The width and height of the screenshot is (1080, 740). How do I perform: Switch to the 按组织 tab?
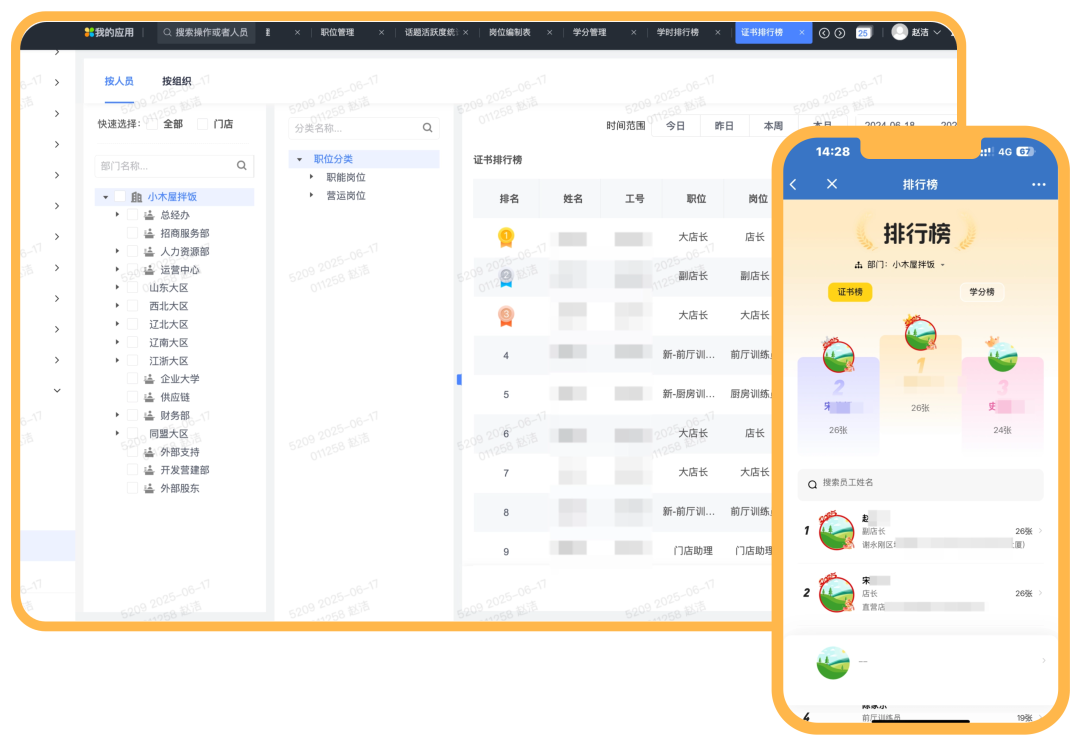click(176, 81)
